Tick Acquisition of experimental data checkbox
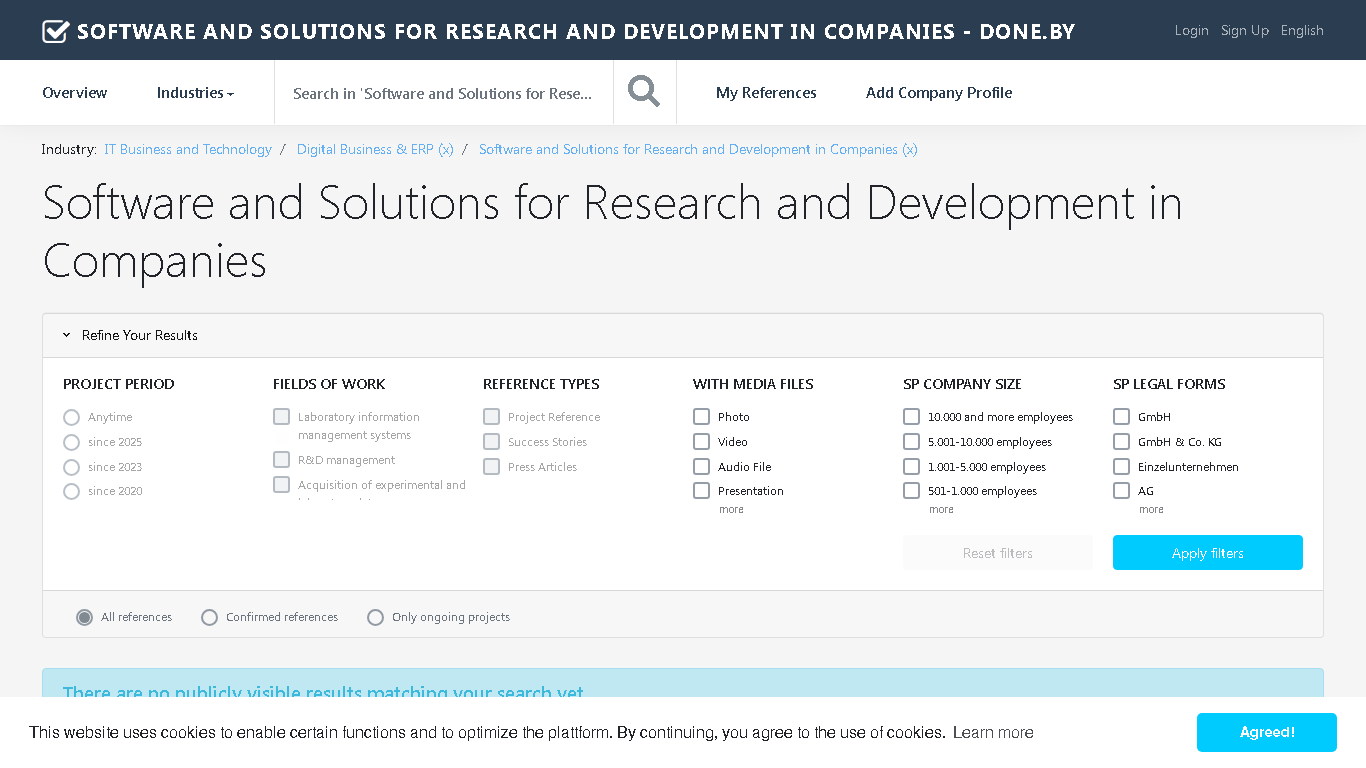The image size is (1366, 768). [x=282, y=485]
